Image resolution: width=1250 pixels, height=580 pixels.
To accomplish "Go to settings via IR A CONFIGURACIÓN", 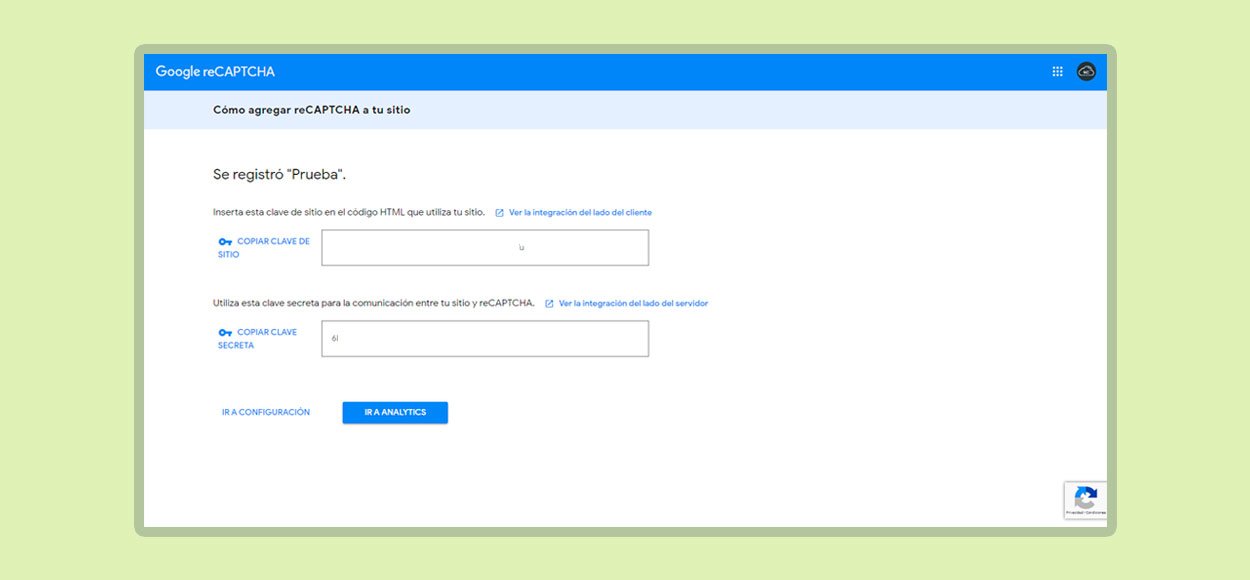I will (266, 412).
